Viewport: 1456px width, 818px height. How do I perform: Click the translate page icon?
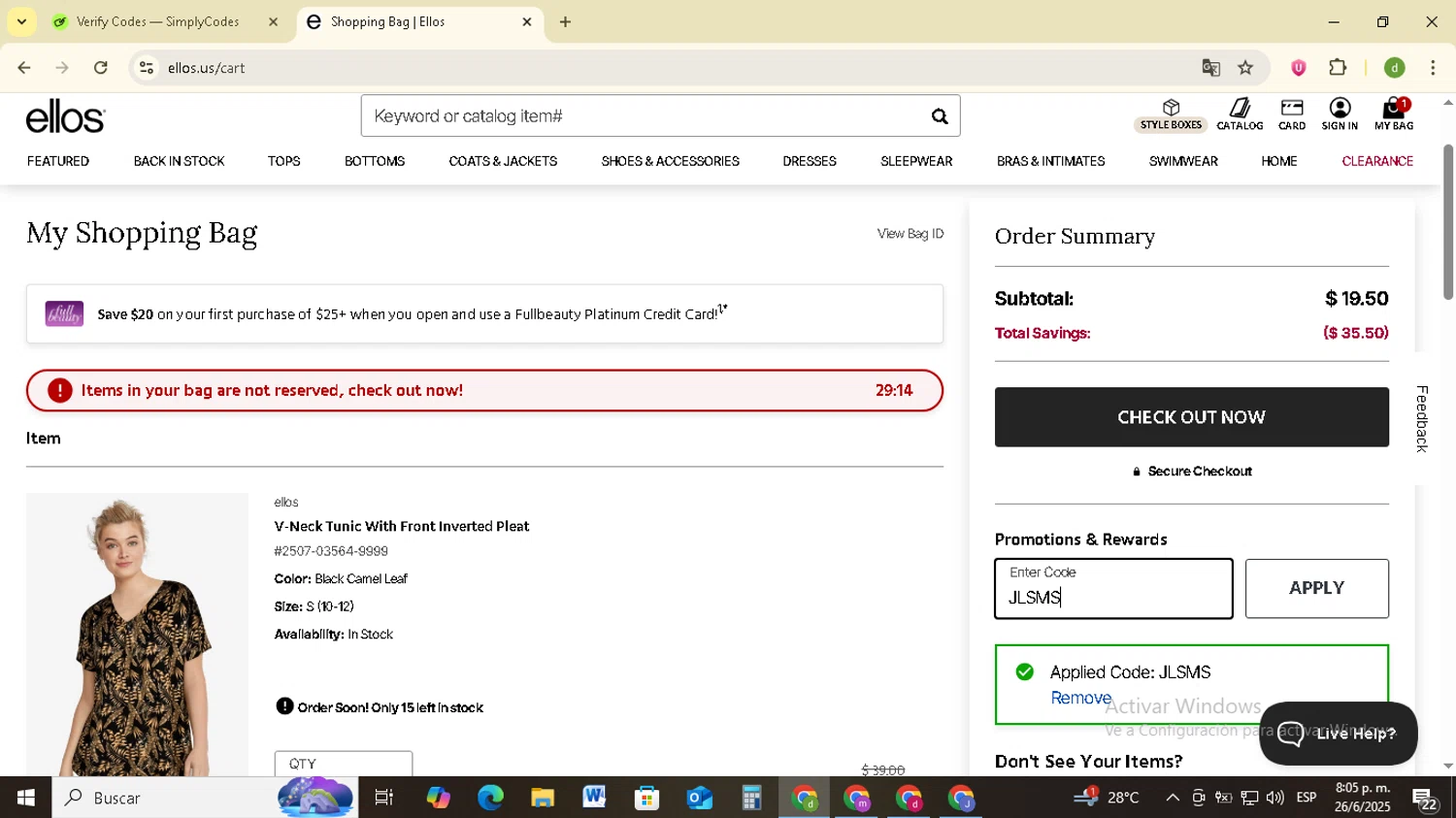point(1210,68)
